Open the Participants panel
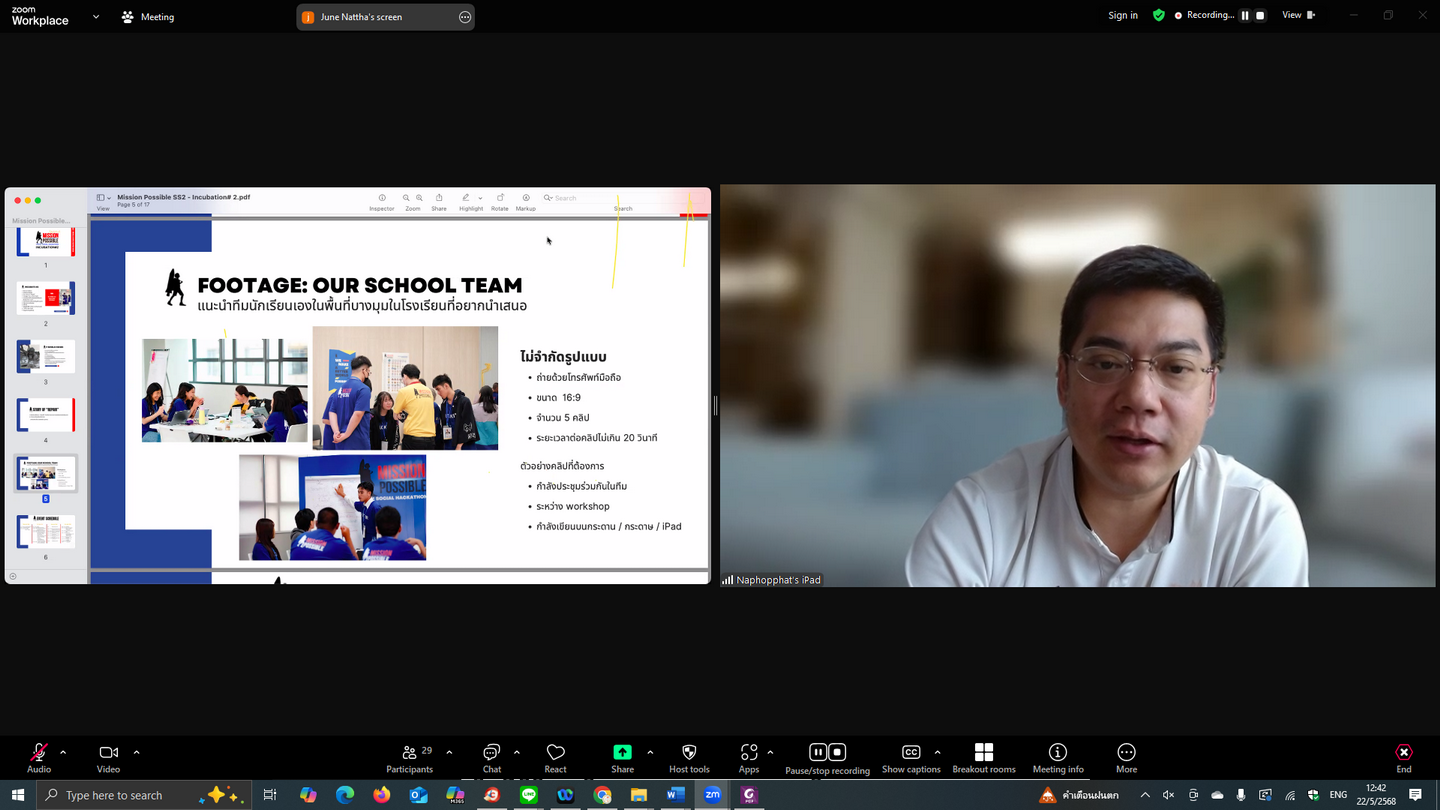Viewport: 1440px width, 810px height. (x=409, y=757)
